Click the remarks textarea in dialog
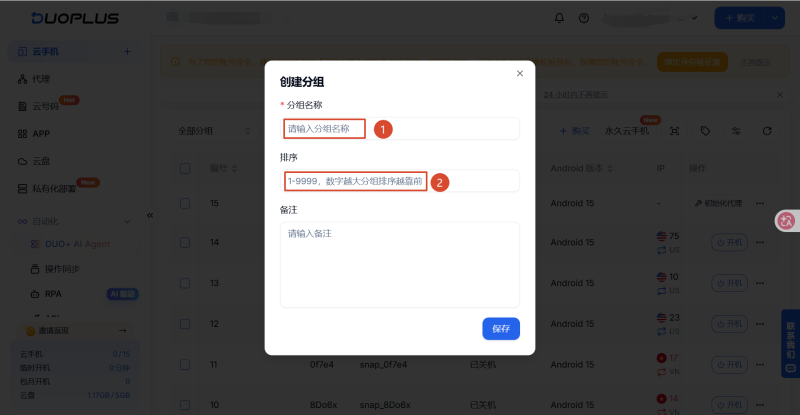Viewport: 800px width, 415px height. 399,264
